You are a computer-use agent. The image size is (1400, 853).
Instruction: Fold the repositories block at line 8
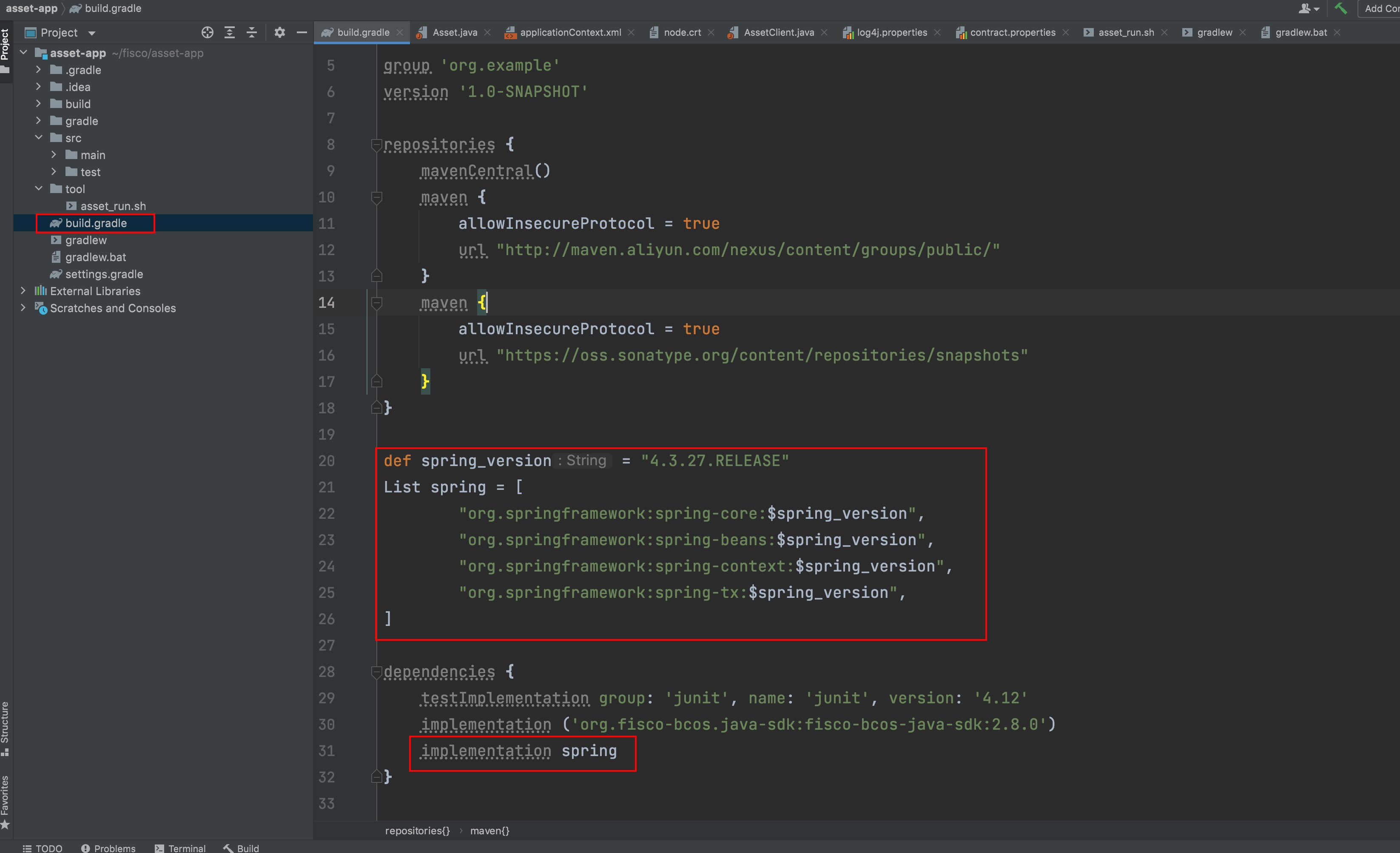coord(376,145)
